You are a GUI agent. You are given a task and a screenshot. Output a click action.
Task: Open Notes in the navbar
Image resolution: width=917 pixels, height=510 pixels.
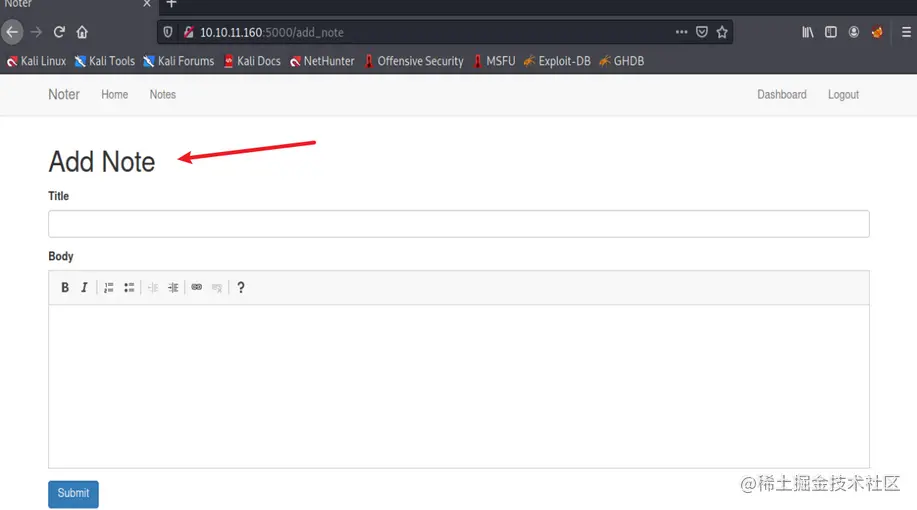(x=163, y=94)
